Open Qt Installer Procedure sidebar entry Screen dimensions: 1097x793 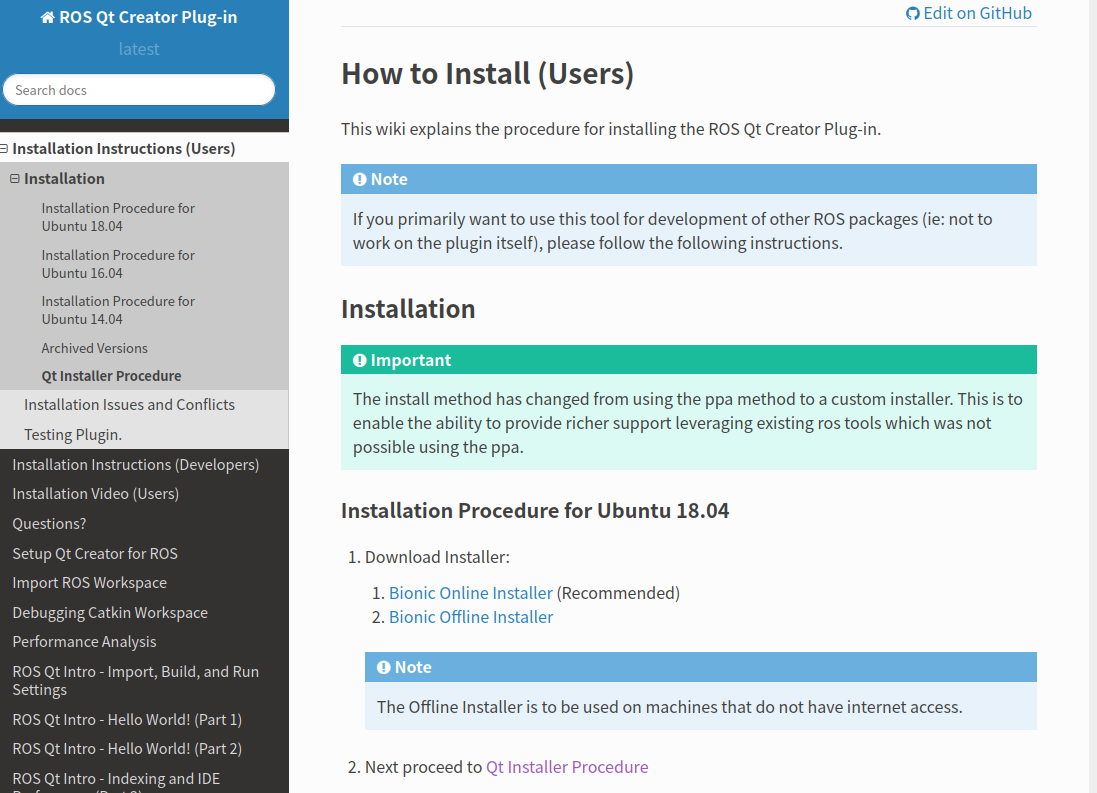pyautogui.click(x=111, y=376)
